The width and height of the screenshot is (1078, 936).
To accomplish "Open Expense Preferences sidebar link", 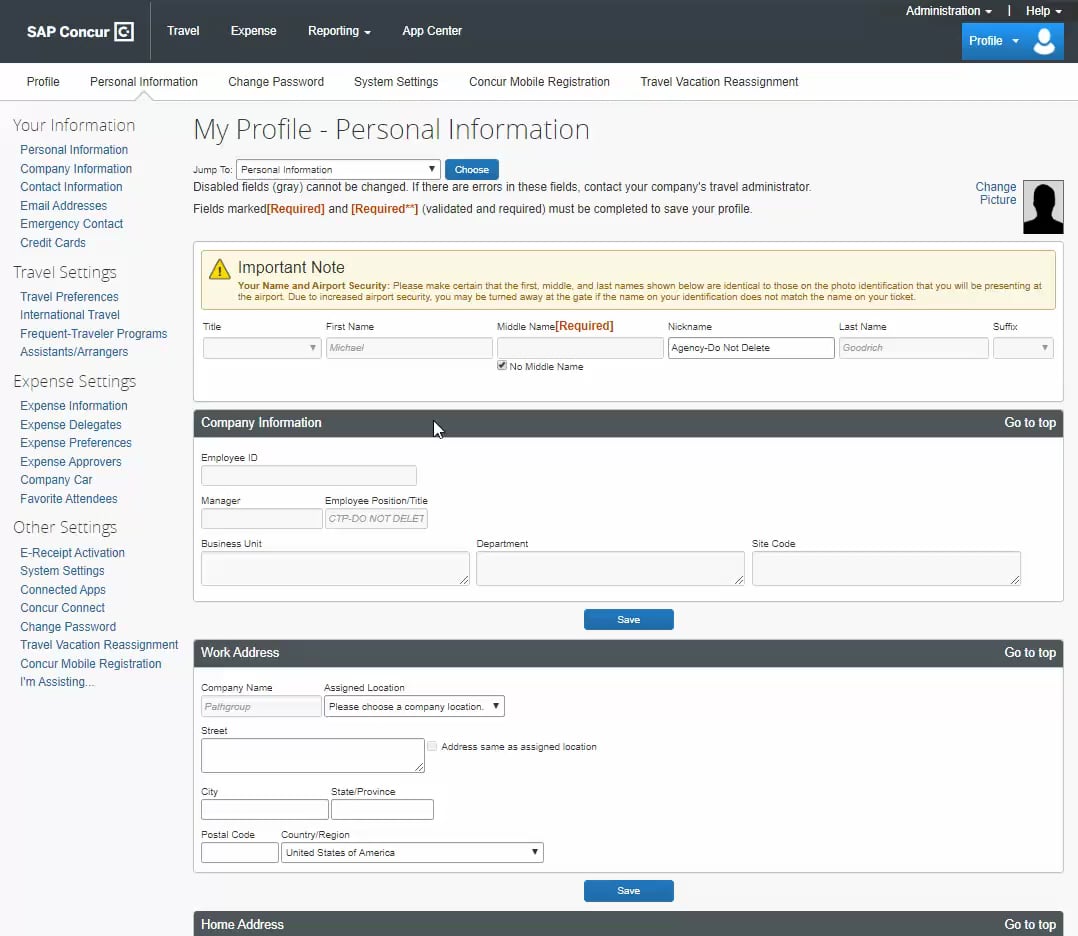I will tap(76, 443).
